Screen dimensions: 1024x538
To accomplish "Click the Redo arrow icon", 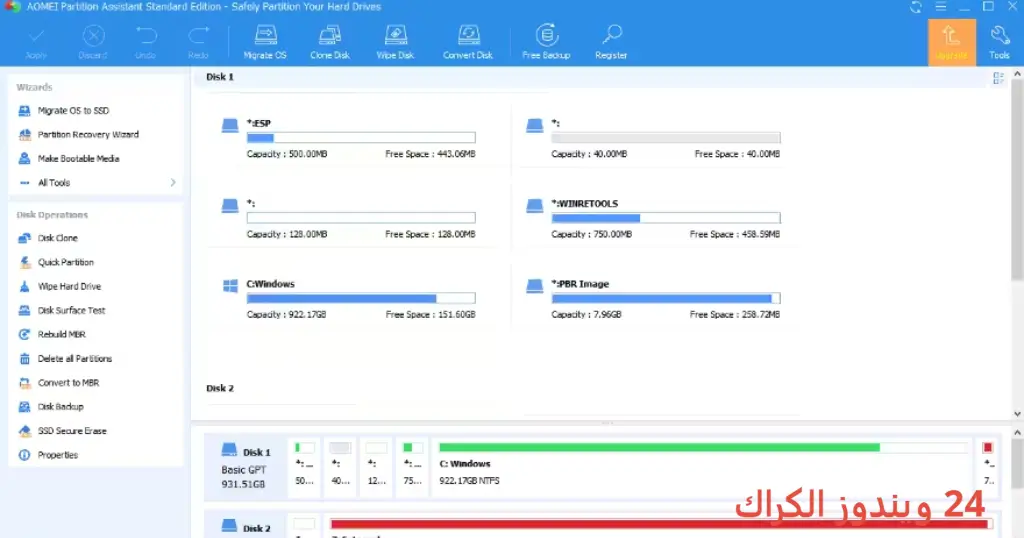I will pyautogui.click(x=199, y=42).
